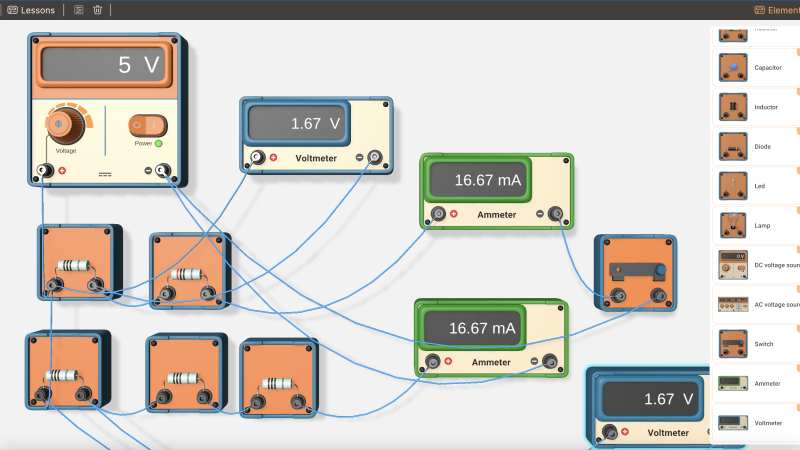Select the bottom-left resistor box

(66, 370)
